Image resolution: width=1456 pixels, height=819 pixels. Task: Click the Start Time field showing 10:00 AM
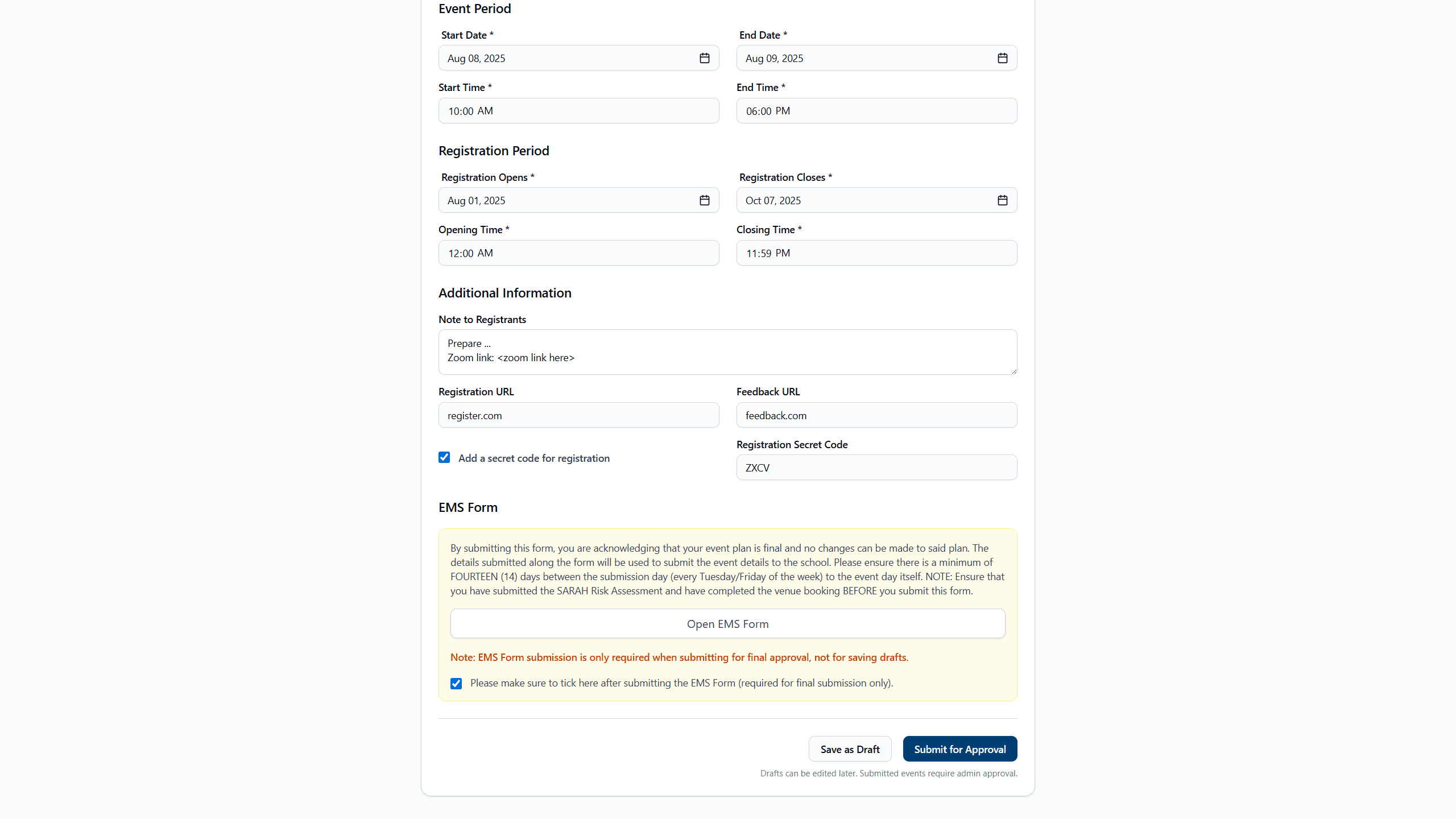point(578,111)
